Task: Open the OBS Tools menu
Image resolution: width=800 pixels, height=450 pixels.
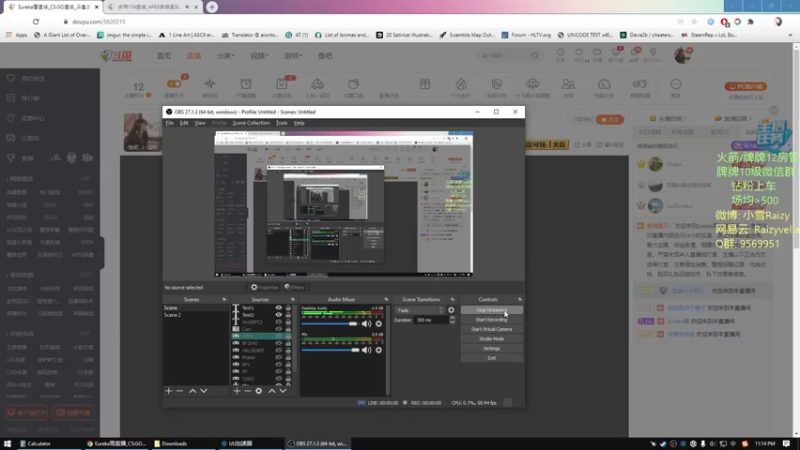Action: coord(282,123)
